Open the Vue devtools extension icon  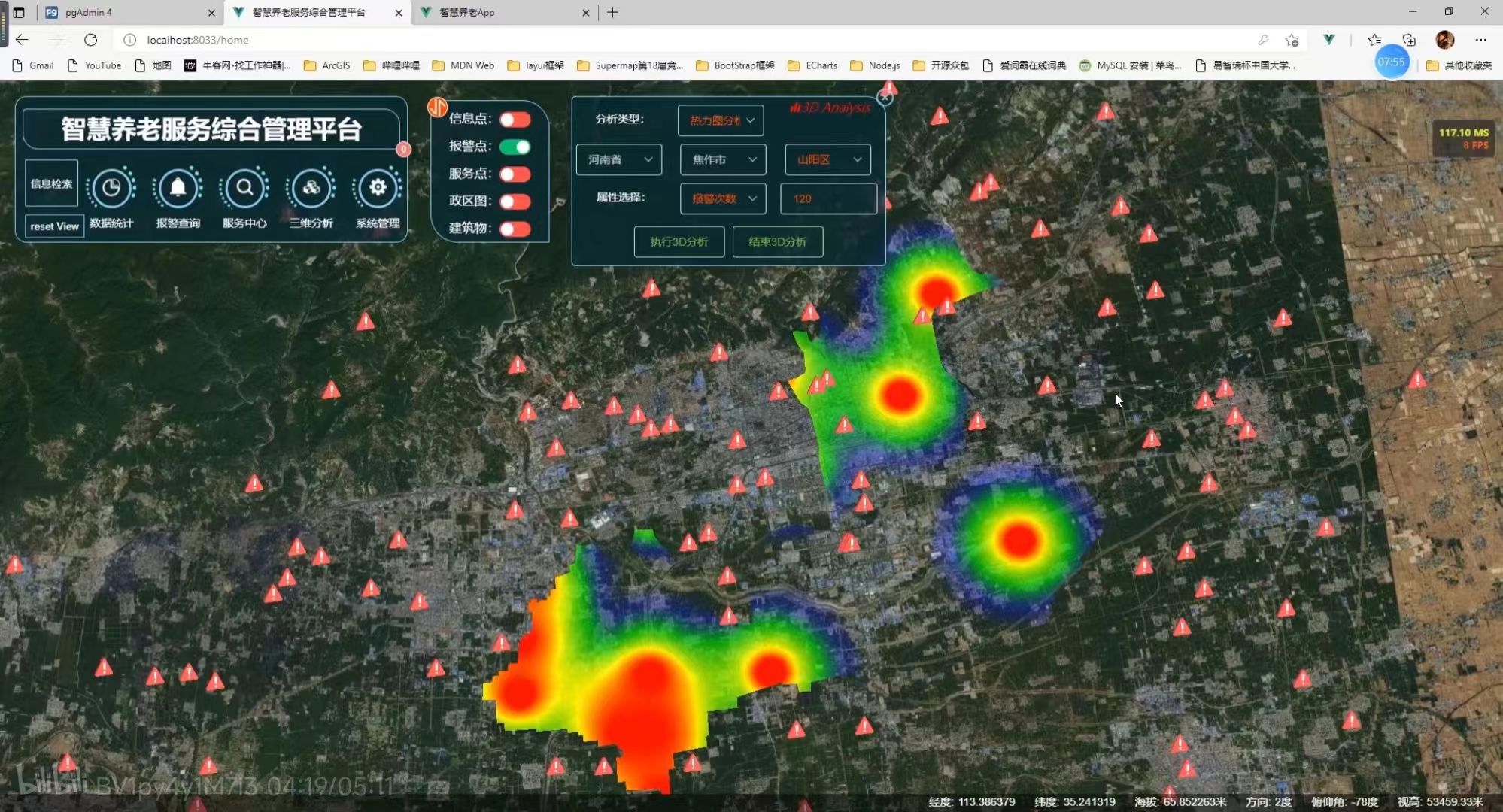(x=1329, y=40)
